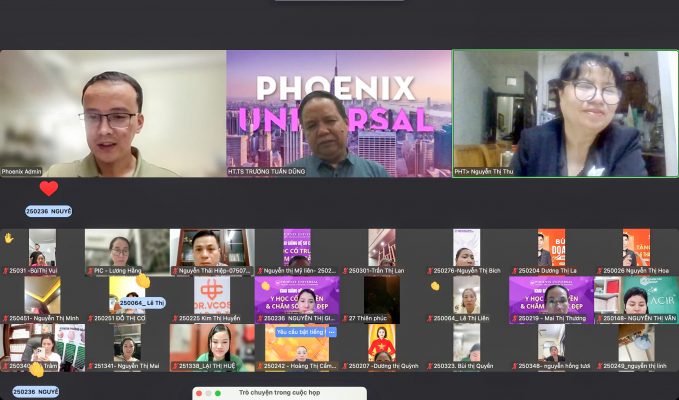The width and height of the screenshot is (679, 400).
Task: Select Phoenix Admin's video tile
Action: [112, 114]
